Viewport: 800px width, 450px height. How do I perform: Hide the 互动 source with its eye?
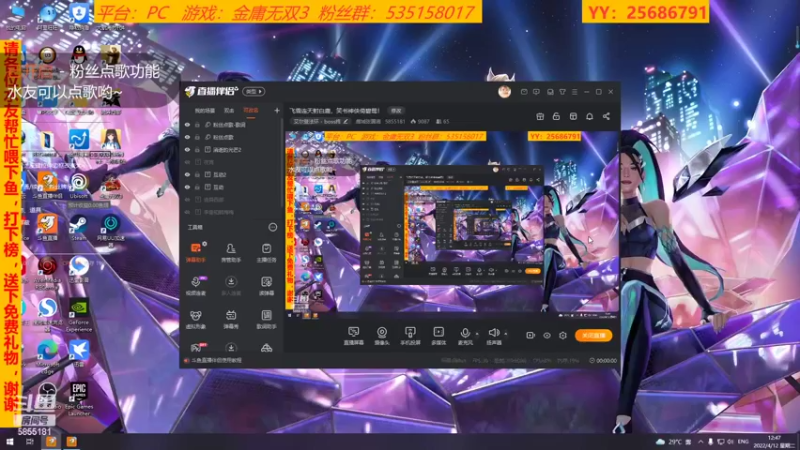(187, 187)
